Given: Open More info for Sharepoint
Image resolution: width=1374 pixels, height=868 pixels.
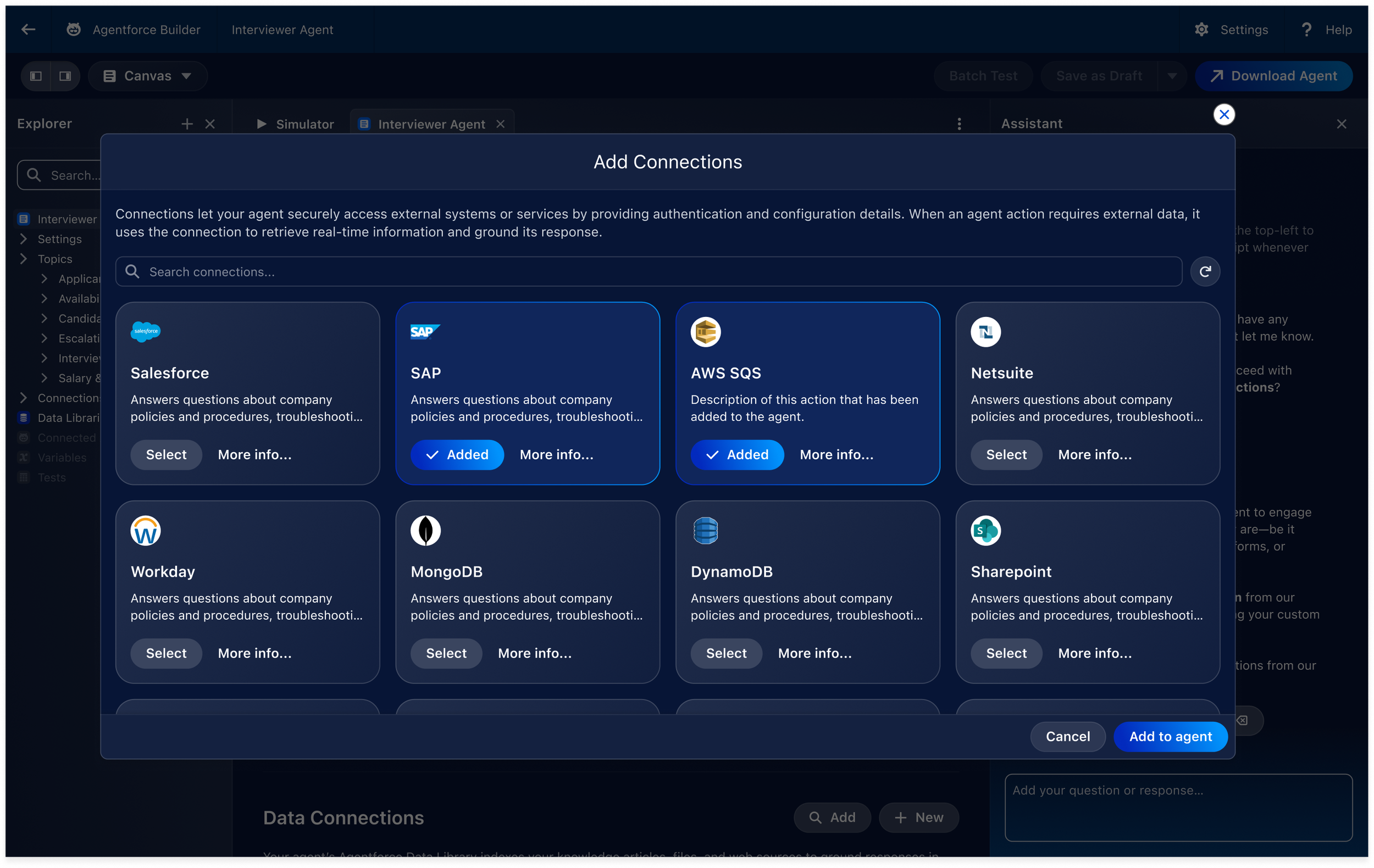Looking at the screenshot, I should 1095,653.
